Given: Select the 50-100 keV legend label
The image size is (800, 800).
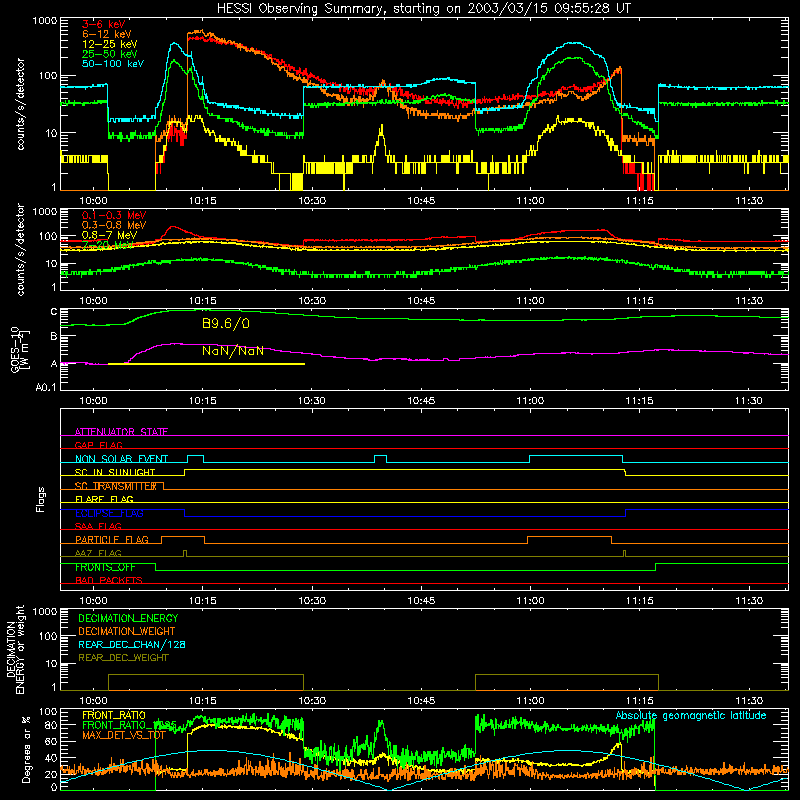Looking at the screenshot, I should 113,64.
